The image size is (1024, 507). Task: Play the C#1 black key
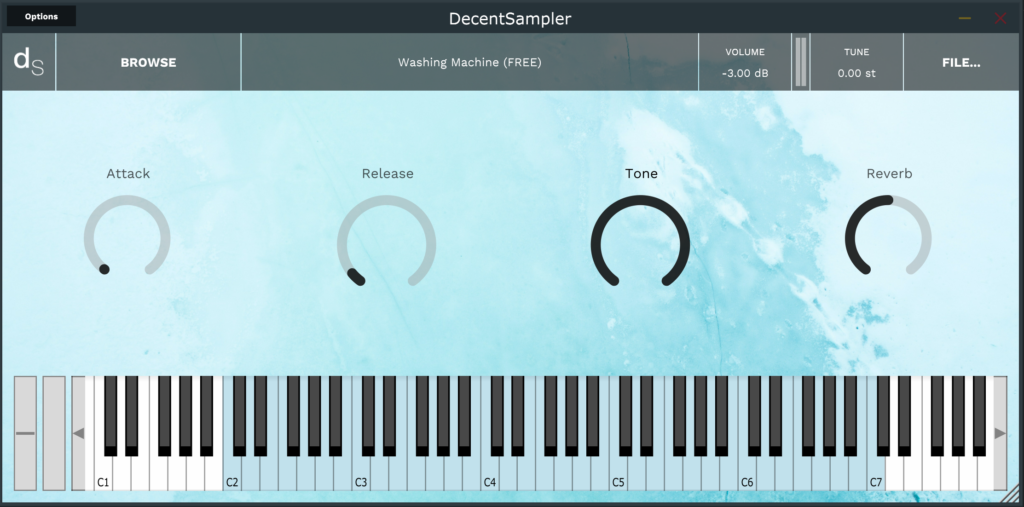click(x=110, y=416)
